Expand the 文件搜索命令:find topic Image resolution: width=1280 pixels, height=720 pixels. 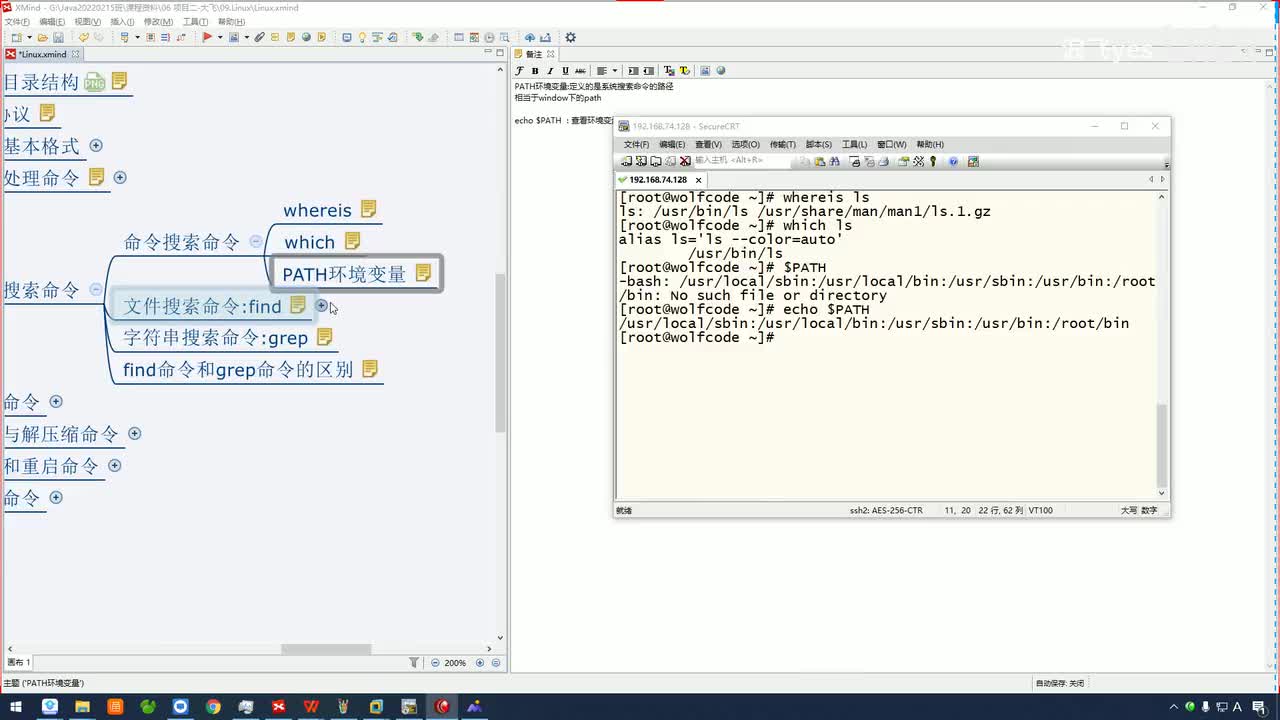(321, 305)
